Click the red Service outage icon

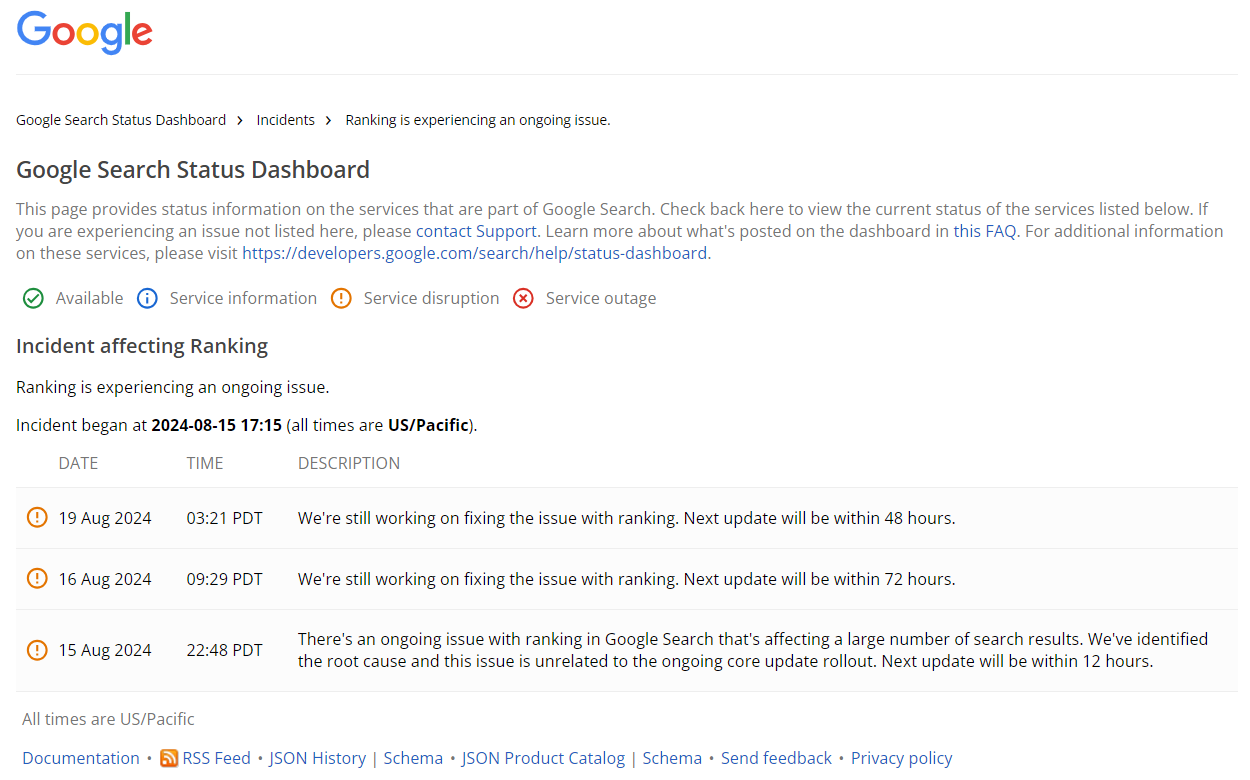pyautogui.click(x=523, y=298)
